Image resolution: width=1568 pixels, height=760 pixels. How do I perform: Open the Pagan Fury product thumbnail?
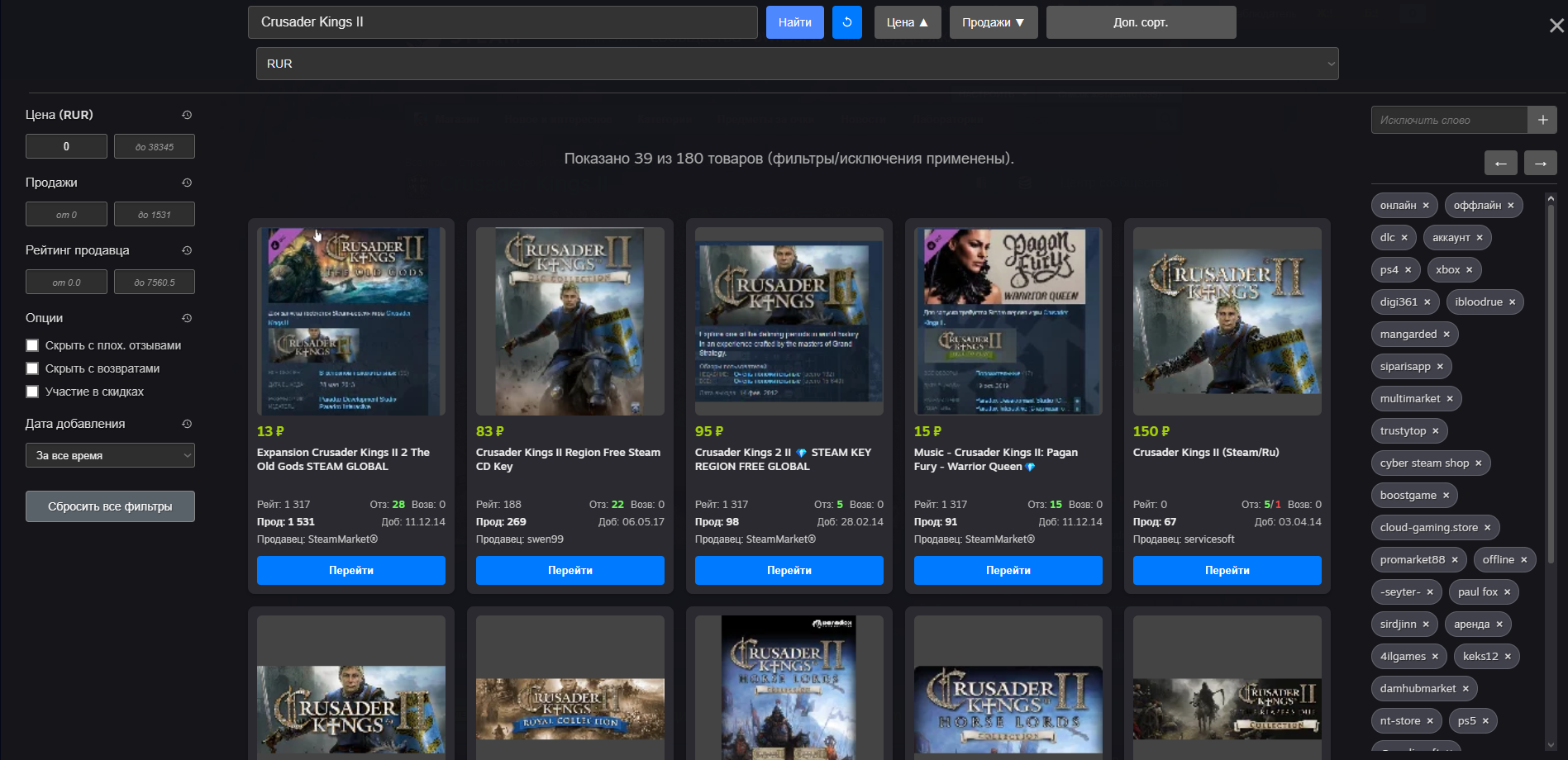[1008, 321]
